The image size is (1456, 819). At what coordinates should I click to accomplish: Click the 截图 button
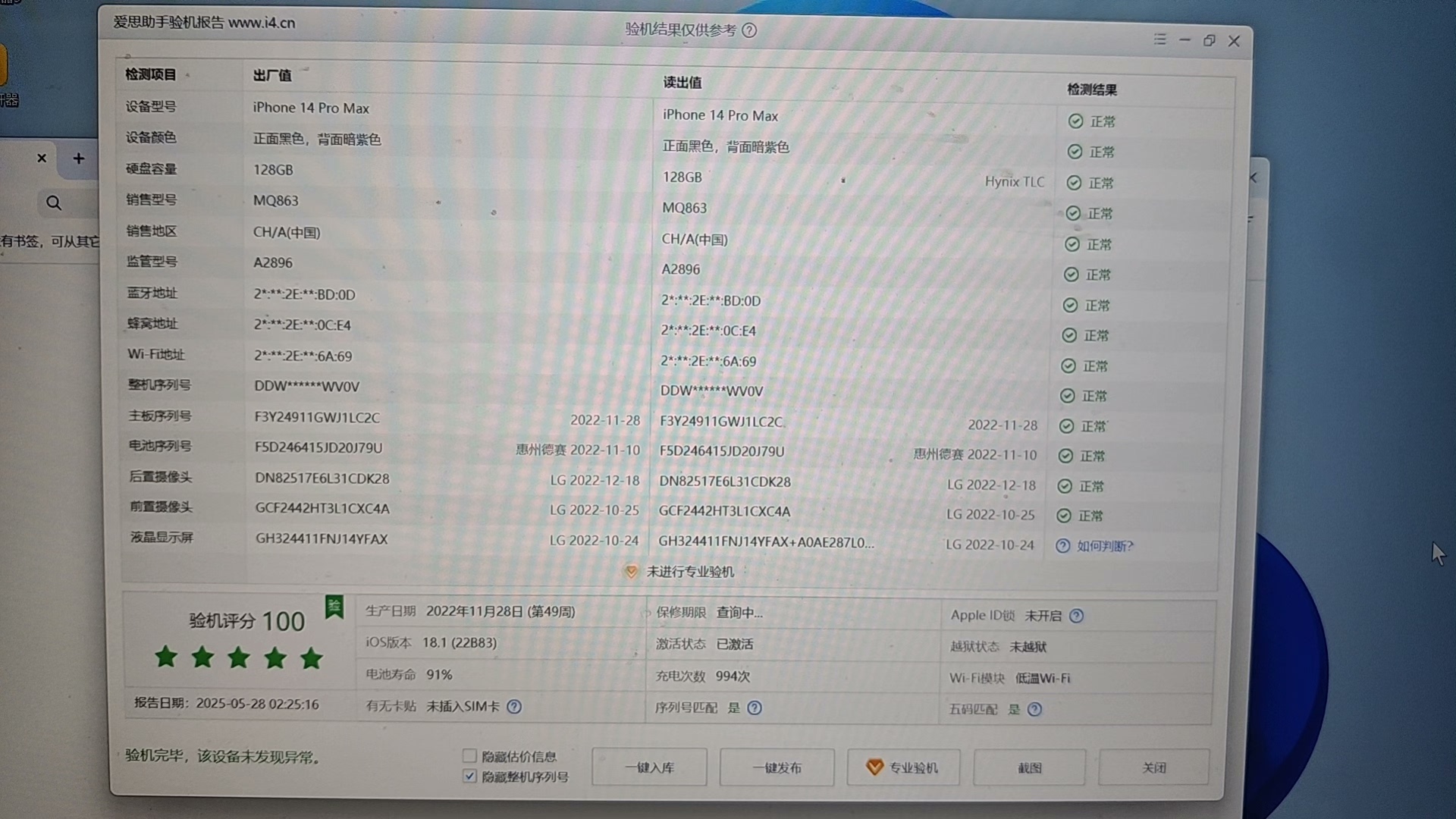[1029, 768]
